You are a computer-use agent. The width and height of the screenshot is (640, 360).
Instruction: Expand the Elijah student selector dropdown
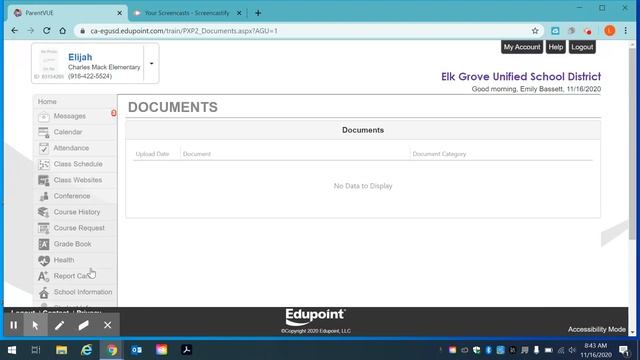tap(151, 64)
